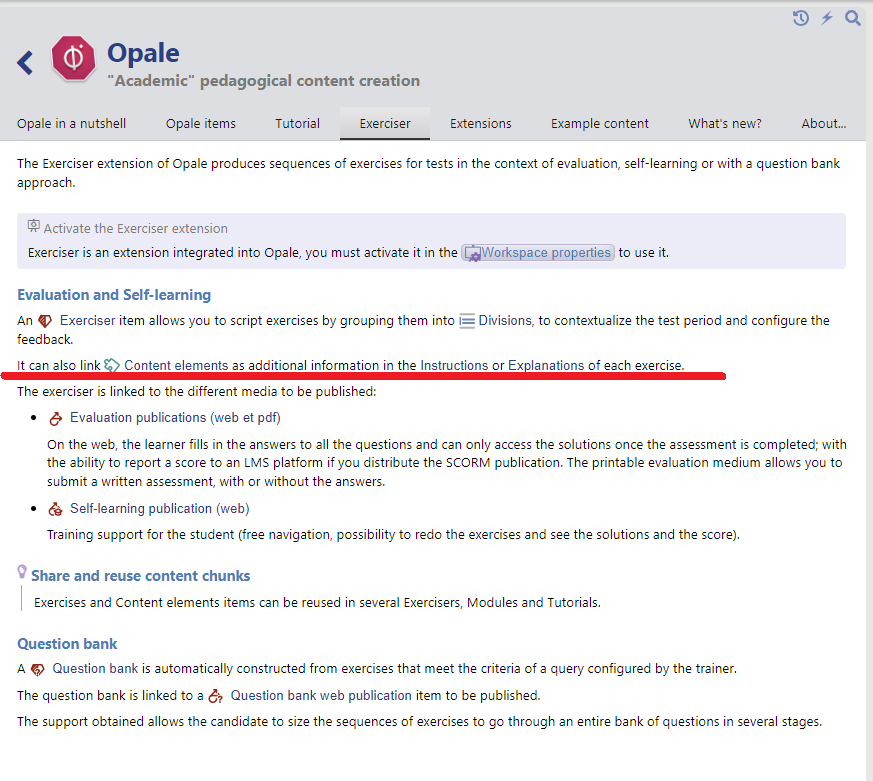Open the Tutorial tab
873x781 pixels.
[297, 124]
